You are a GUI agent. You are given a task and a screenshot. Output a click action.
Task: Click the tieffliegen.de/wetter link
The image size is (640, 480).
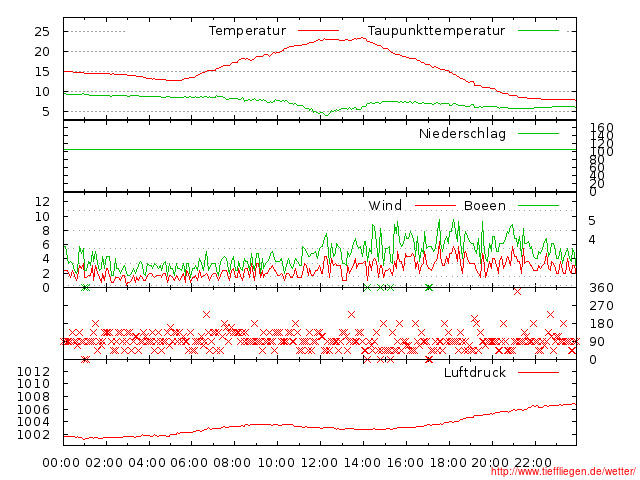[x=563, y=471]
